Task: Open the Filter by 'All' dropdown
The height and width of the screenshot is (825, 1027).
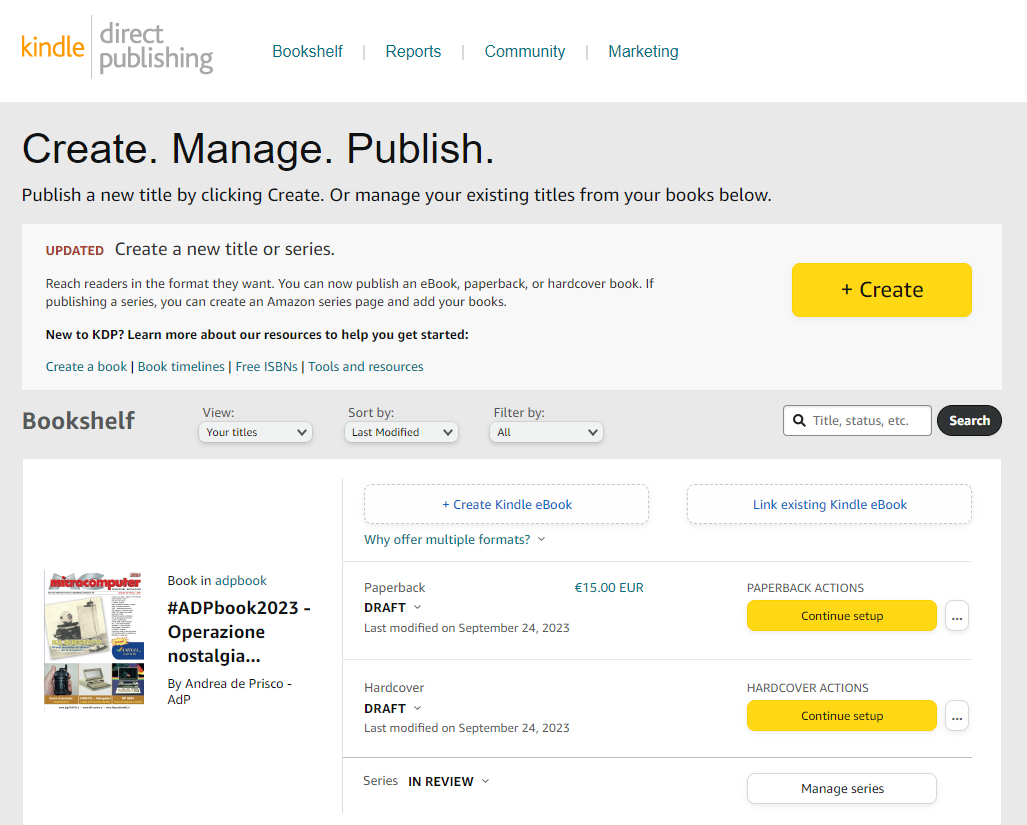Action: pyautogui.click(x=546, y=432)
